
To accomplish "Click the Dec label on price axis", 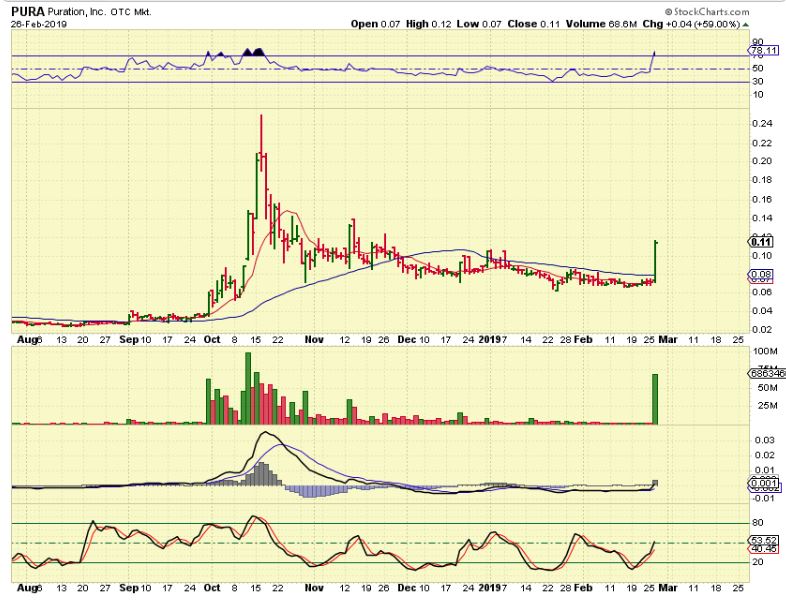I will click(x=407, y=340).
